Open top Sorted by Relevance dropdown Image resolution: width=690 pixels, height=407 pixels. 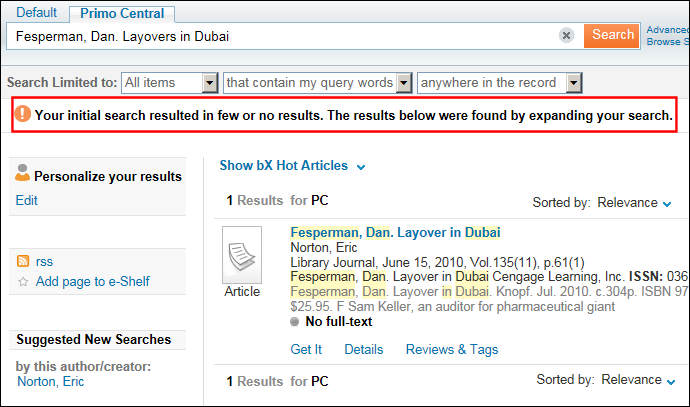[x=634, y=203]
